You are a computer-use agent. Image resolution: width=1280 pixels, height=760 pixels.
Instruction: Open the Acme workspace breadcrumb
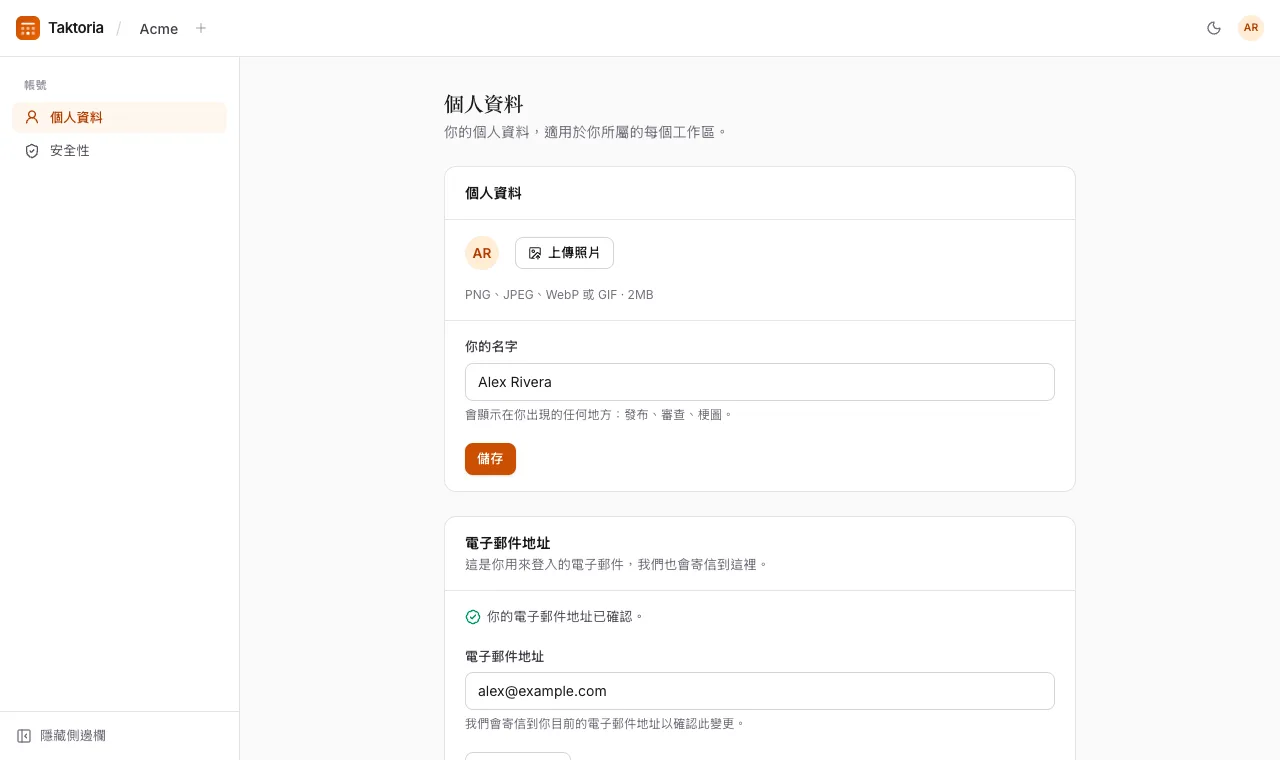(x=159, y=29)
